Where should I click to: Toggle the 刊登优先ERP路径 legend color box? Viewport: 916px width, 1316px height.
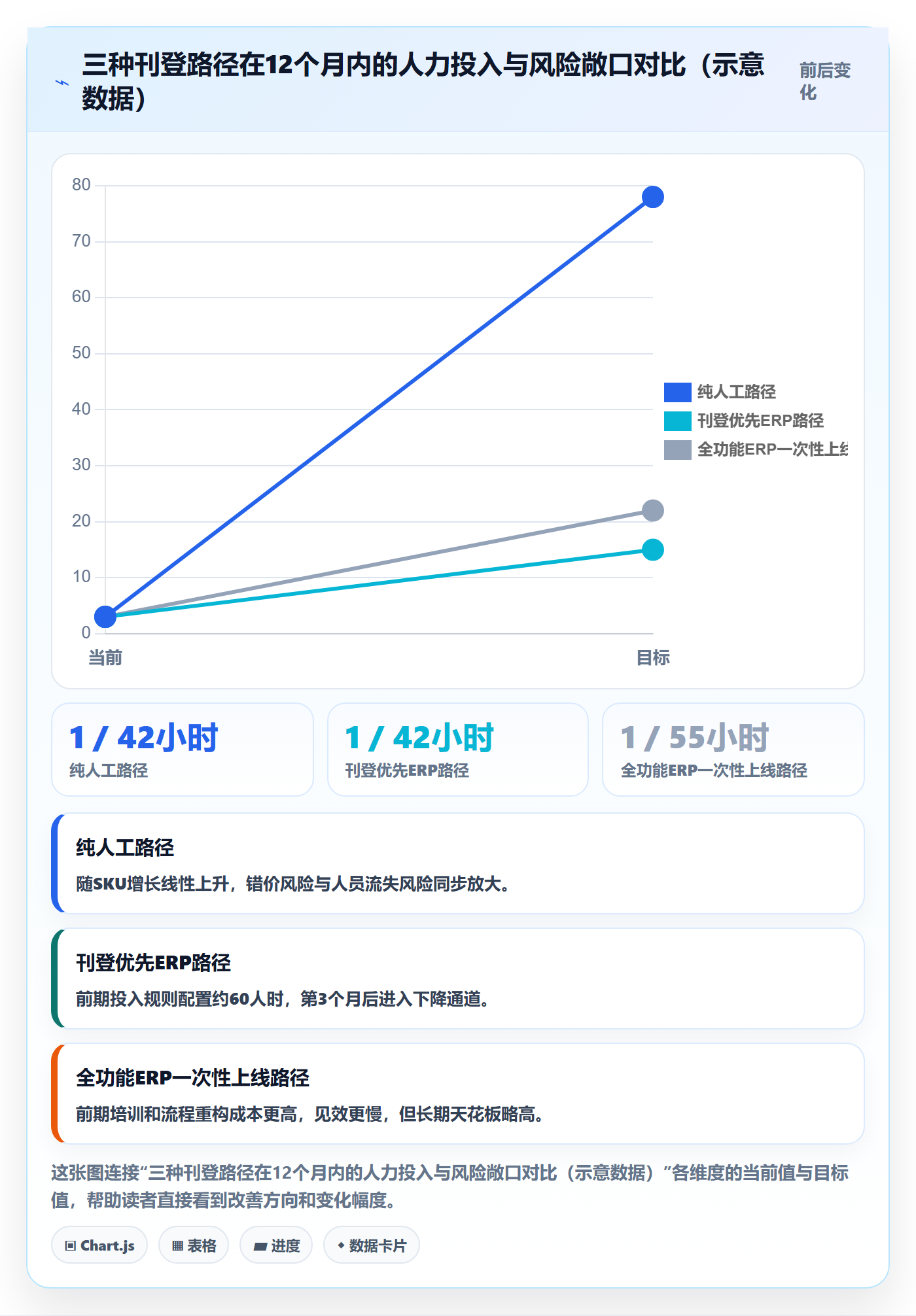(x=677, y=421)
